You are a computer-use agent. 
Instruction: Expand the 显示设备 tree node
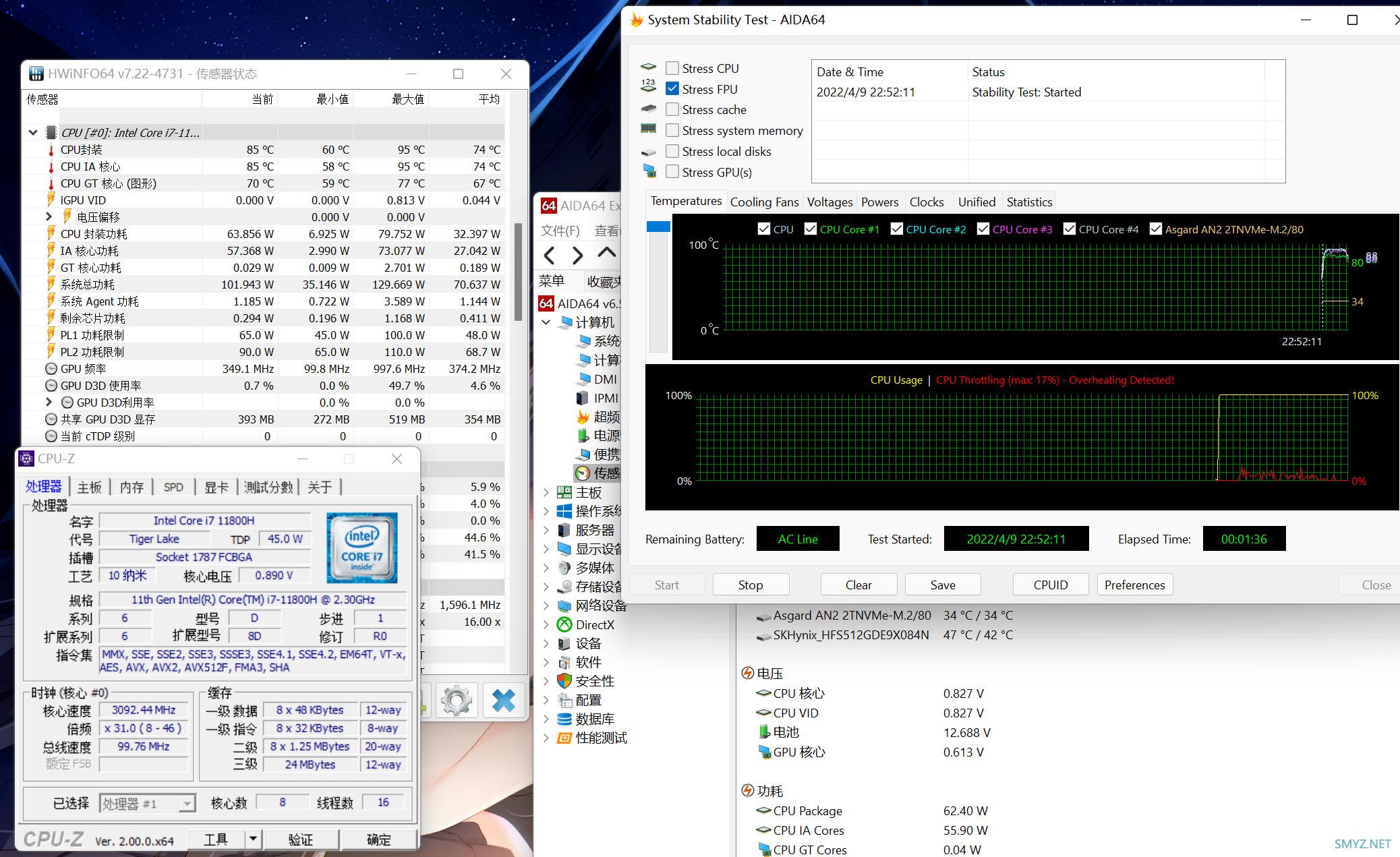tap(546, 549)
